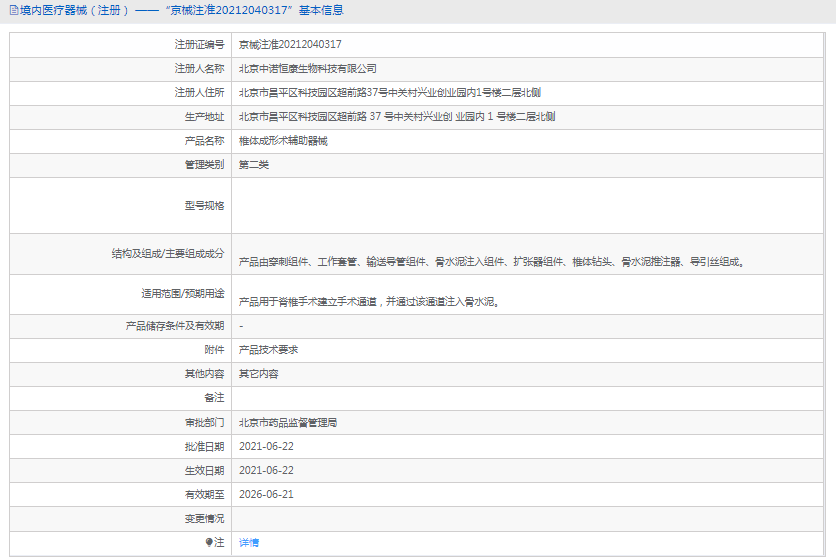Click the 适用范围/预期用途 intended-use text
Screen dimensions: 836x560
click(x=369, y=300)
